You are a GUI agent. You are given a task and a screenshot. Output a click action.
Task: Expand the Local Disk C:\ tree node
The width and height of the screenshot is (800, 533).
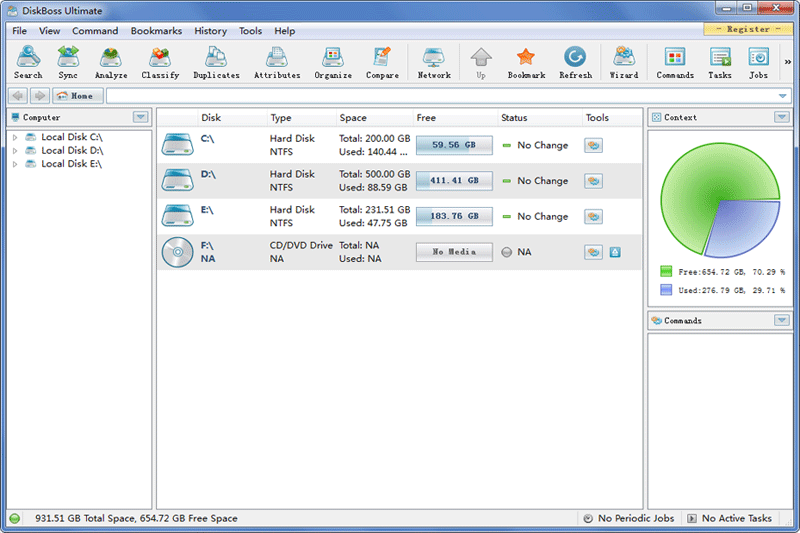[15, 137]
